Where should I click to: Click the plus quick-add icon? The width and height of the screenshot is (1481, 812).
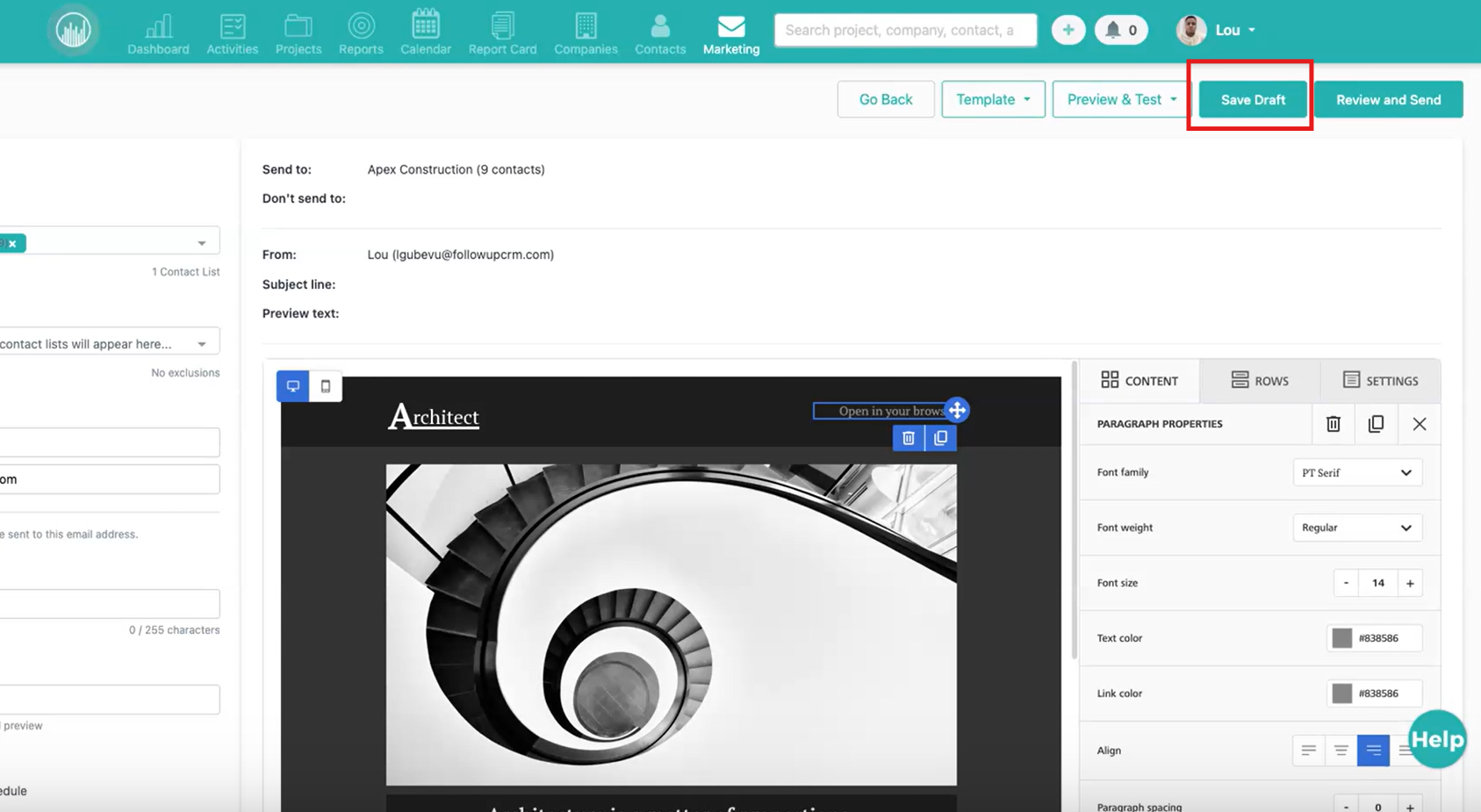tap(1068, 30)
